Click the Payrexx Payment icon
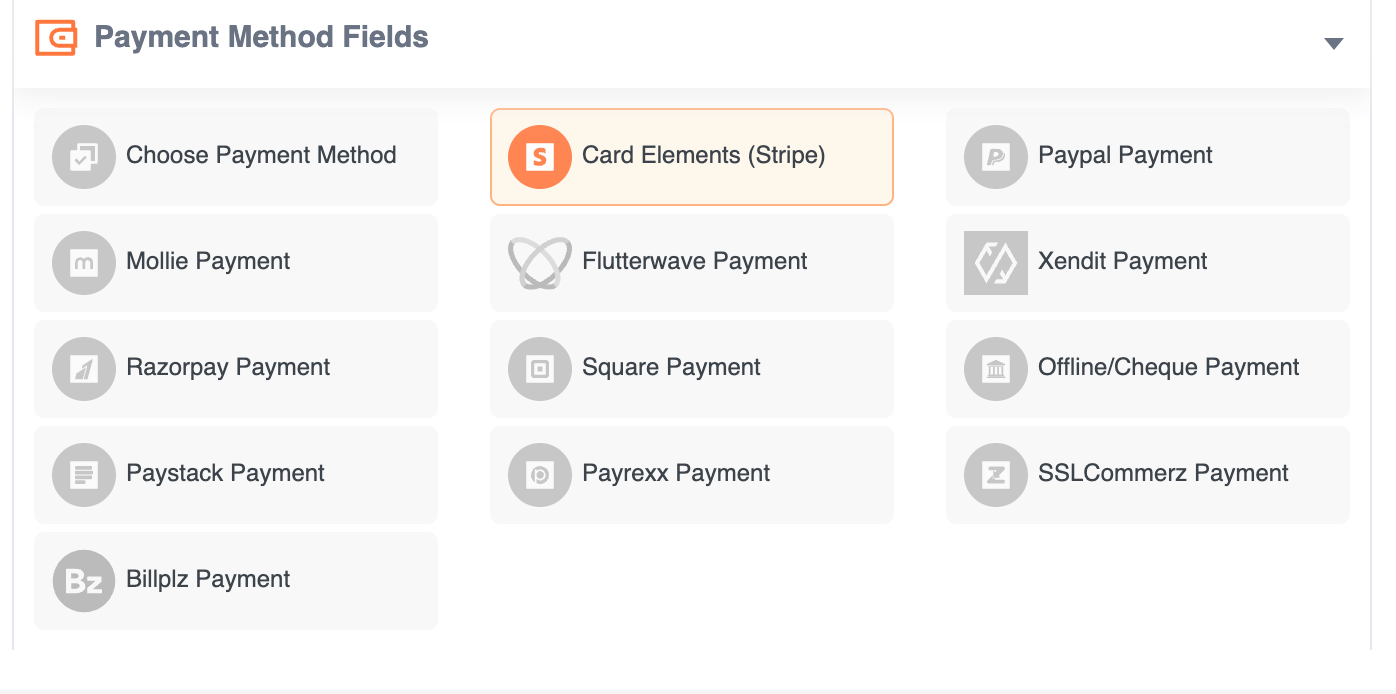Viewport: 1396px width, 694px height. point(539,474)
